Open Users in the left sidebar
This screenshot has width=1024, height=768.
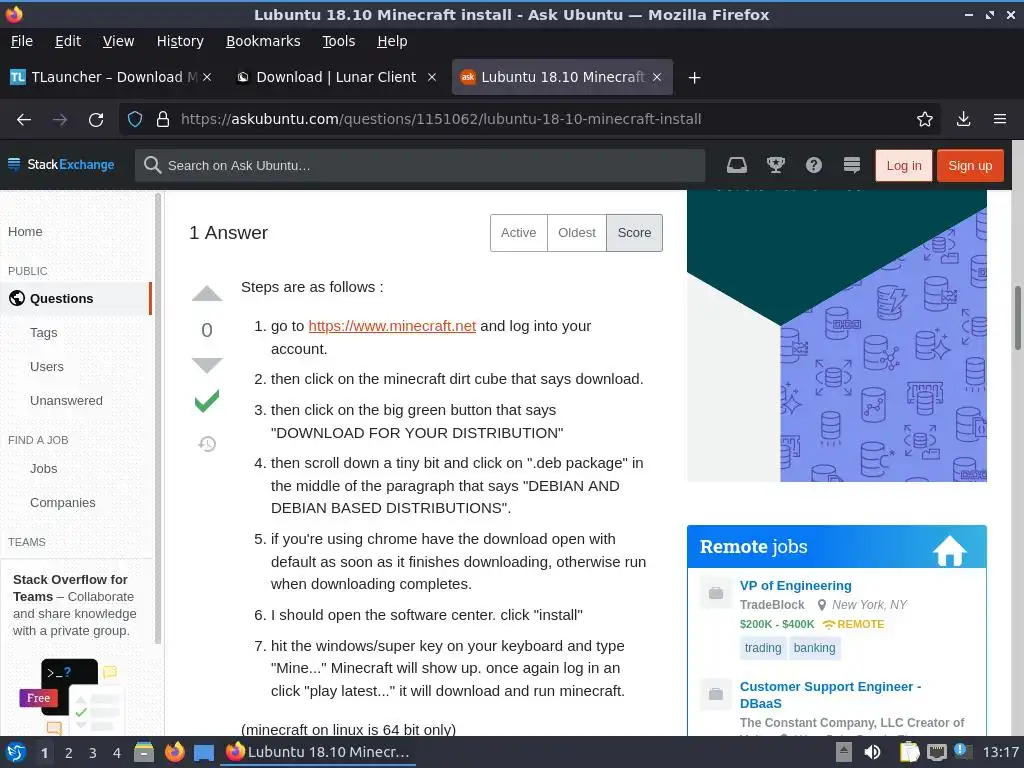coord(47,367)
